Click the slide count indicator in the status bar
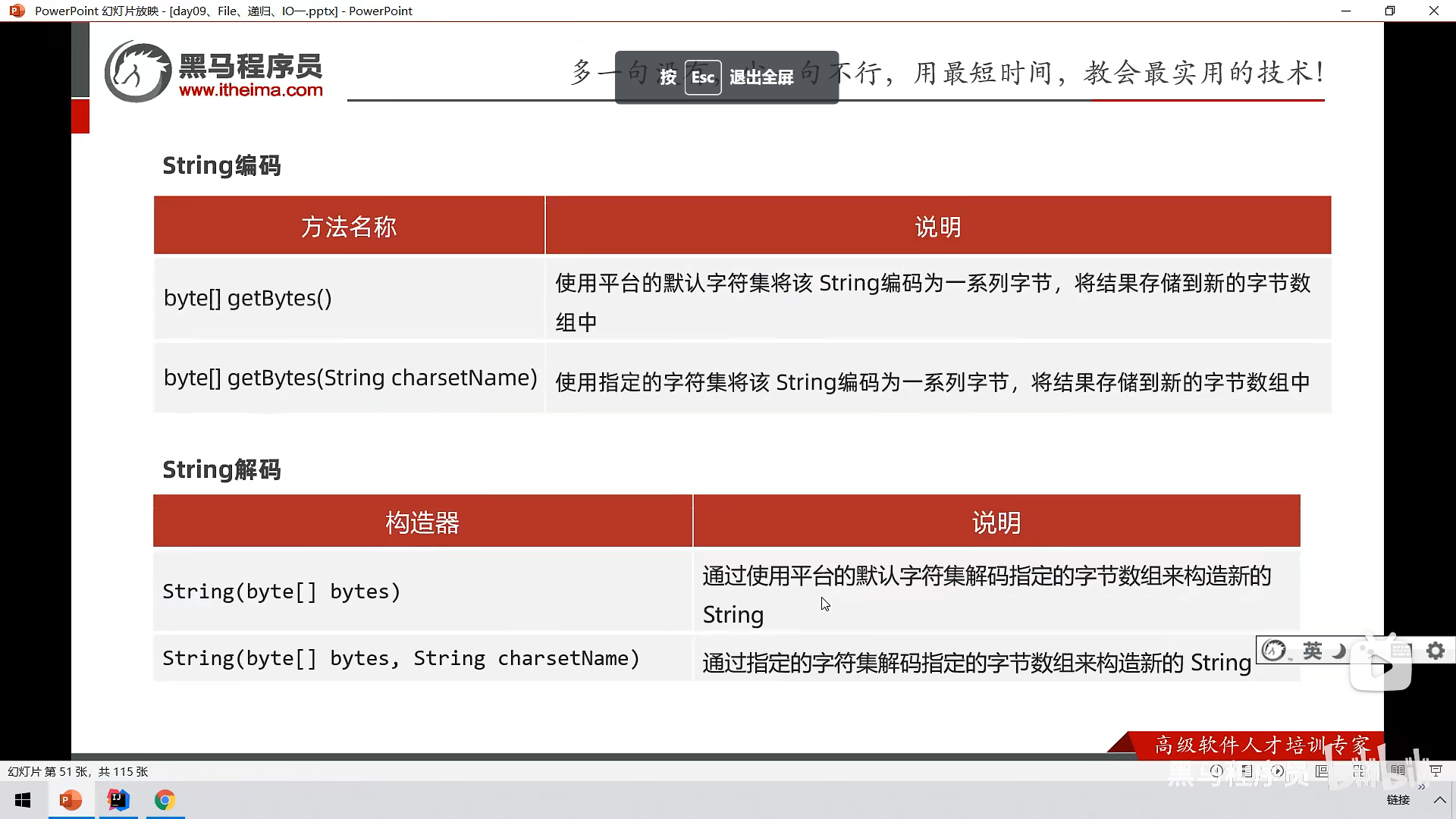1456x819 pixels. 77,771
